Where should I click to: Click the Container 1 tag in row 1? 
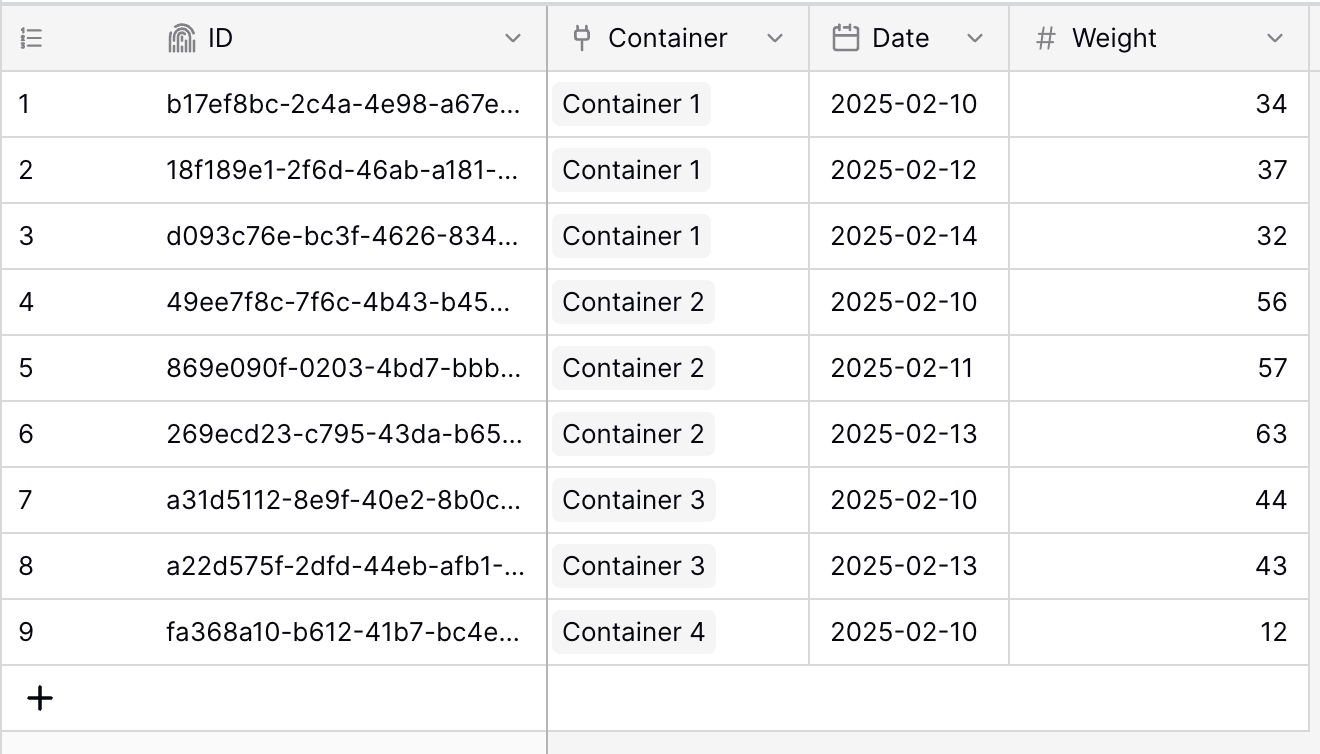(631, 104)
